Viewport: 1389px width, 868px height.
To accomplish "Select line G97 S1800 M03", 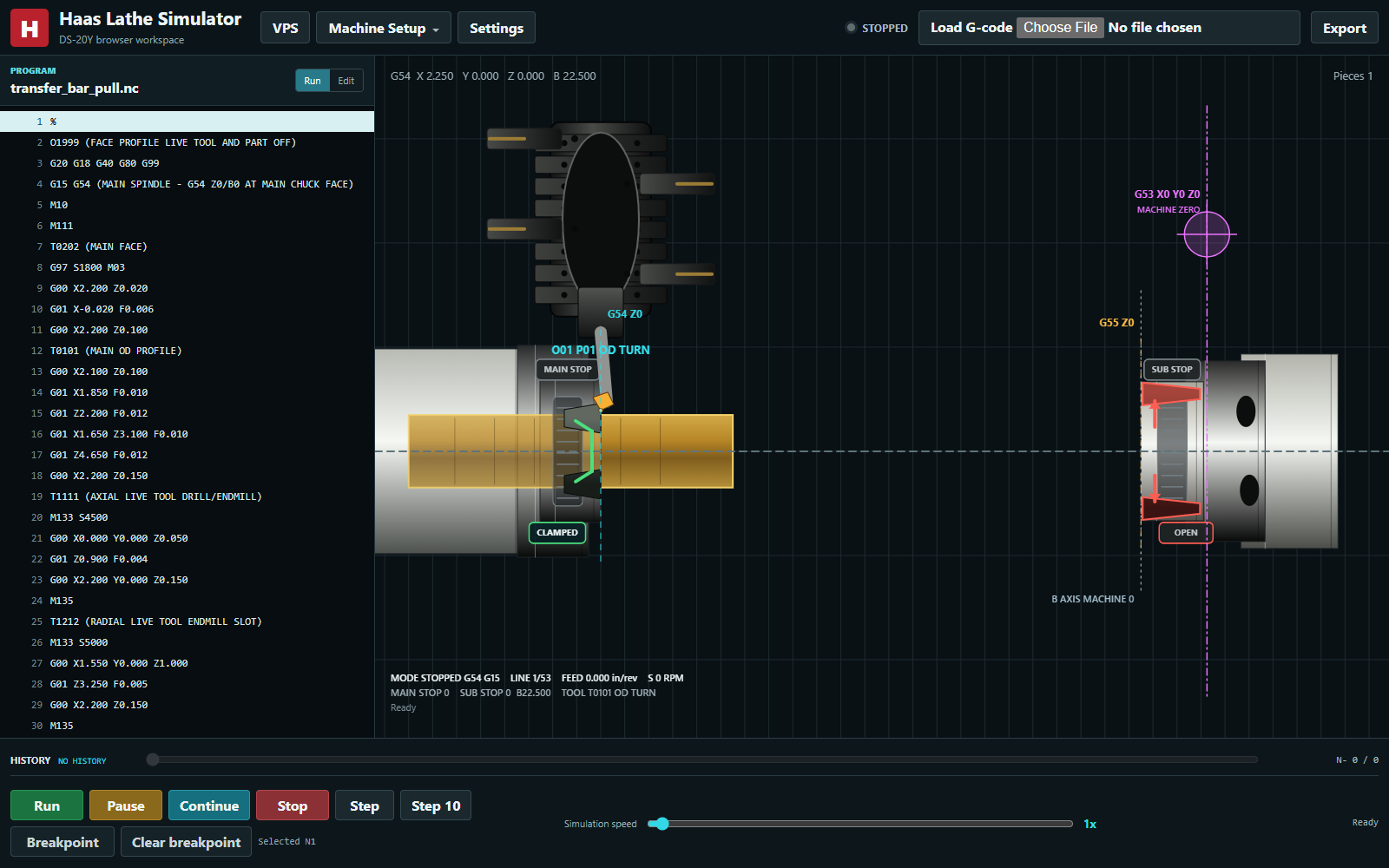I will coord(187,267).
